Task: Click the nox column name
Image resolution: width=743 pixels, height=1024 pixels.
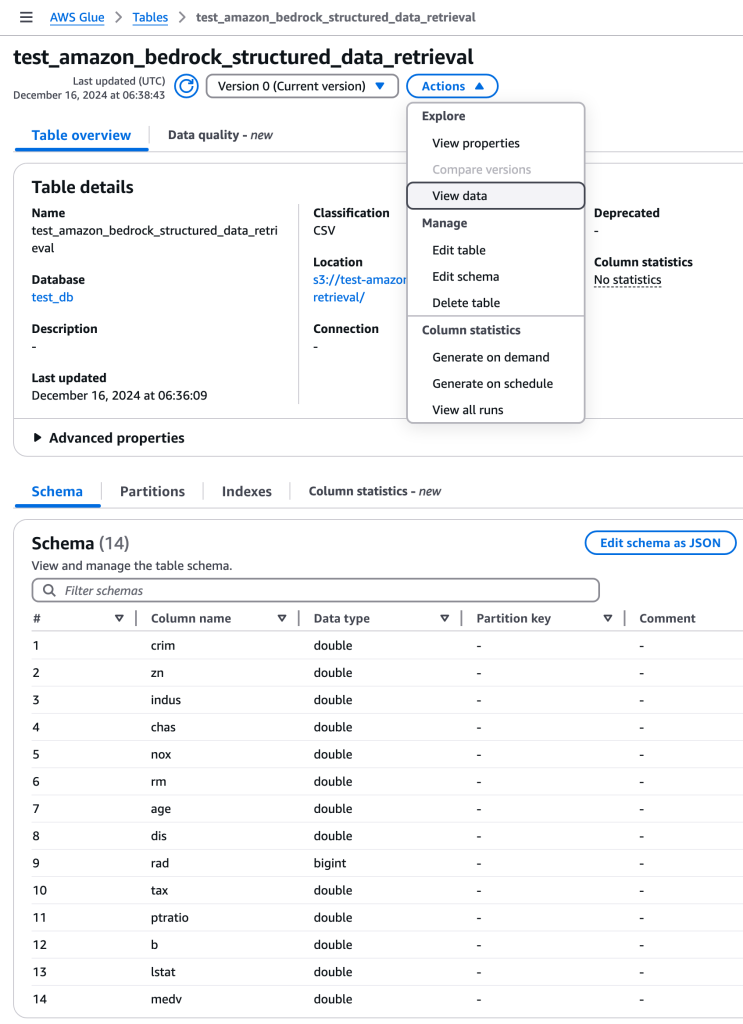Action: [x=161, y=754]
